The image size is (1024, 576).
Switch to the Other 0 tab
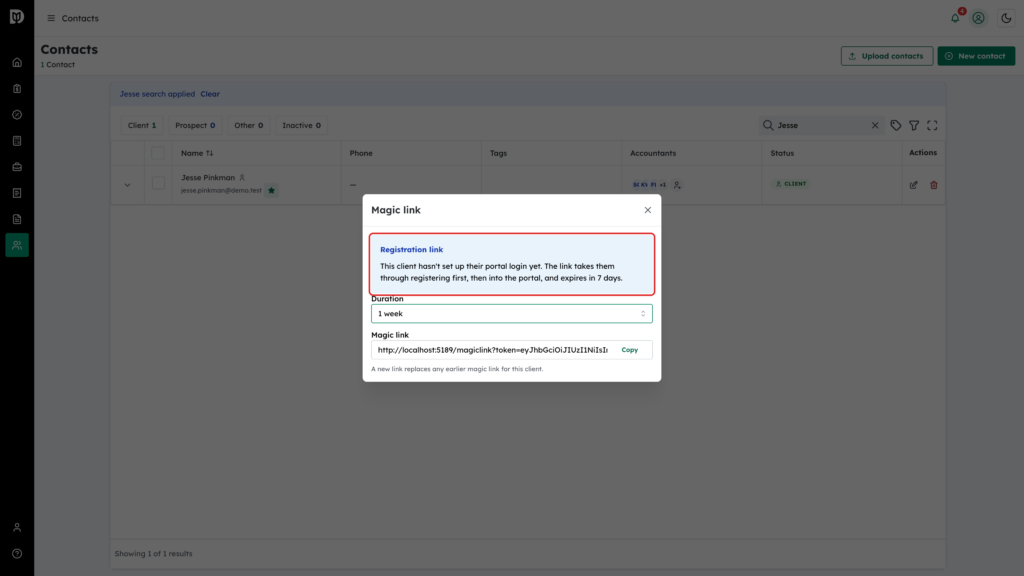tap(249, 125)
